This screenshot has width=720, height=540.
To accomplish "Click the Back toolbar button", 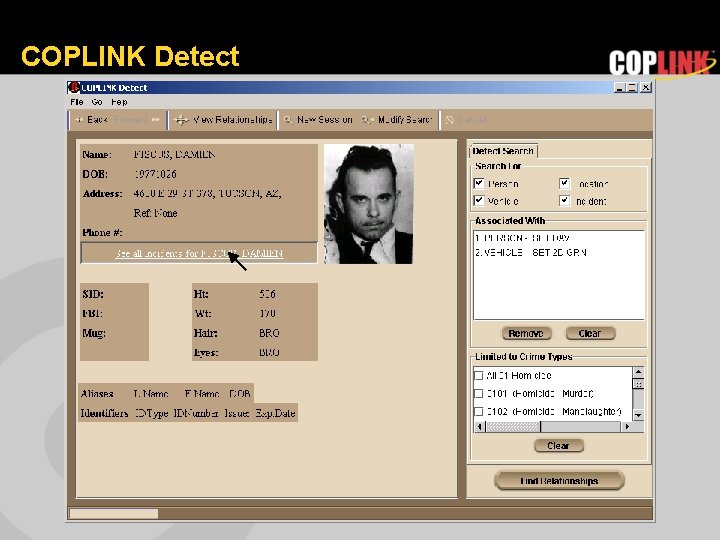I will click(91, 120).
